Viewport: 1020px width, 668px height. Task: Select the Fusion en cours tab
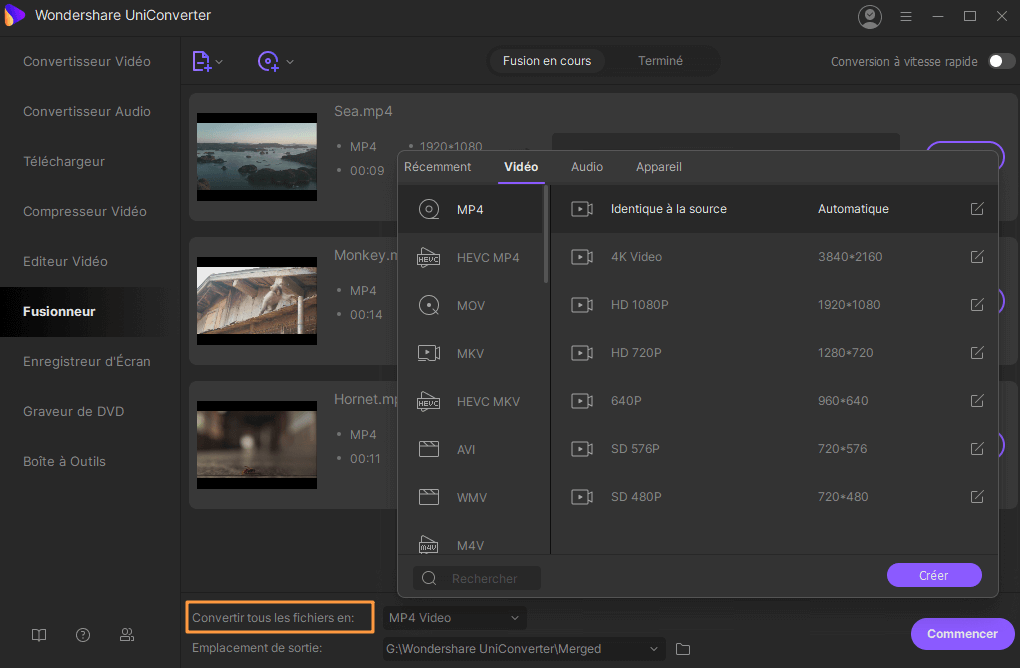[x=546, y=61]
